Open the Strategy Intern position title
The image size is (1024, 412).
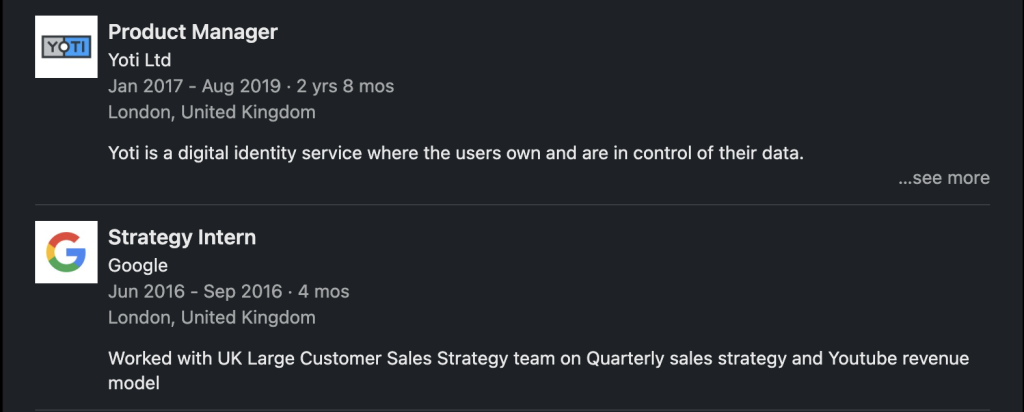(182, 237)
